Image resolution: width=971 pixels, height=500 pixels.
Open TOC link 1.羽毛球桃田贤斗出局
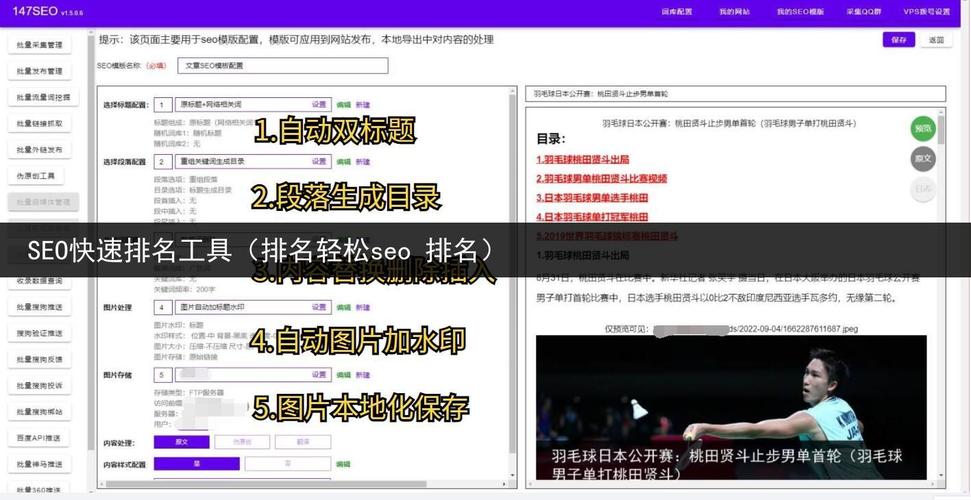(583, 159)
